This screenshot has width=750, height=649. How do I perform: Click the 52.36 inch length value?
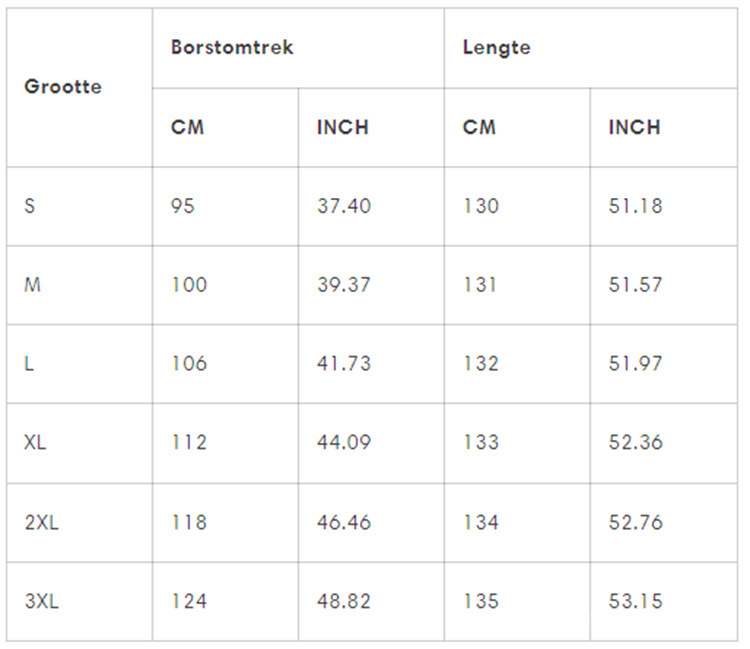click(x=635, y=442)
